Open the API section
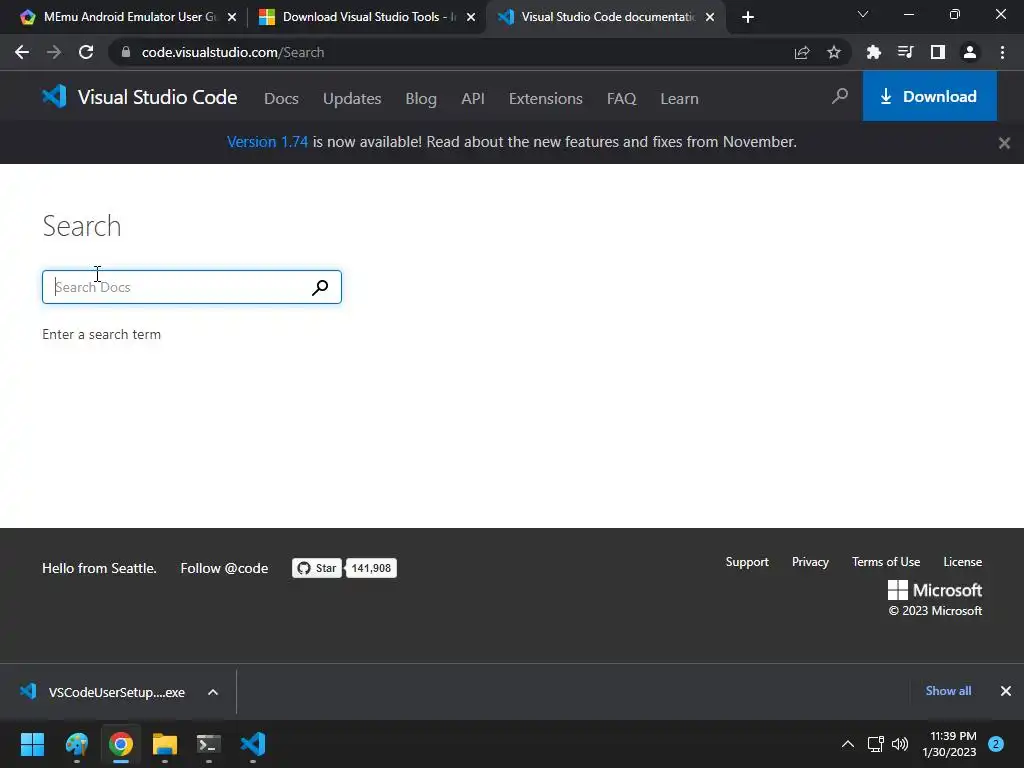This screenshot has height=768, width=1024. [x=473, y=99]
